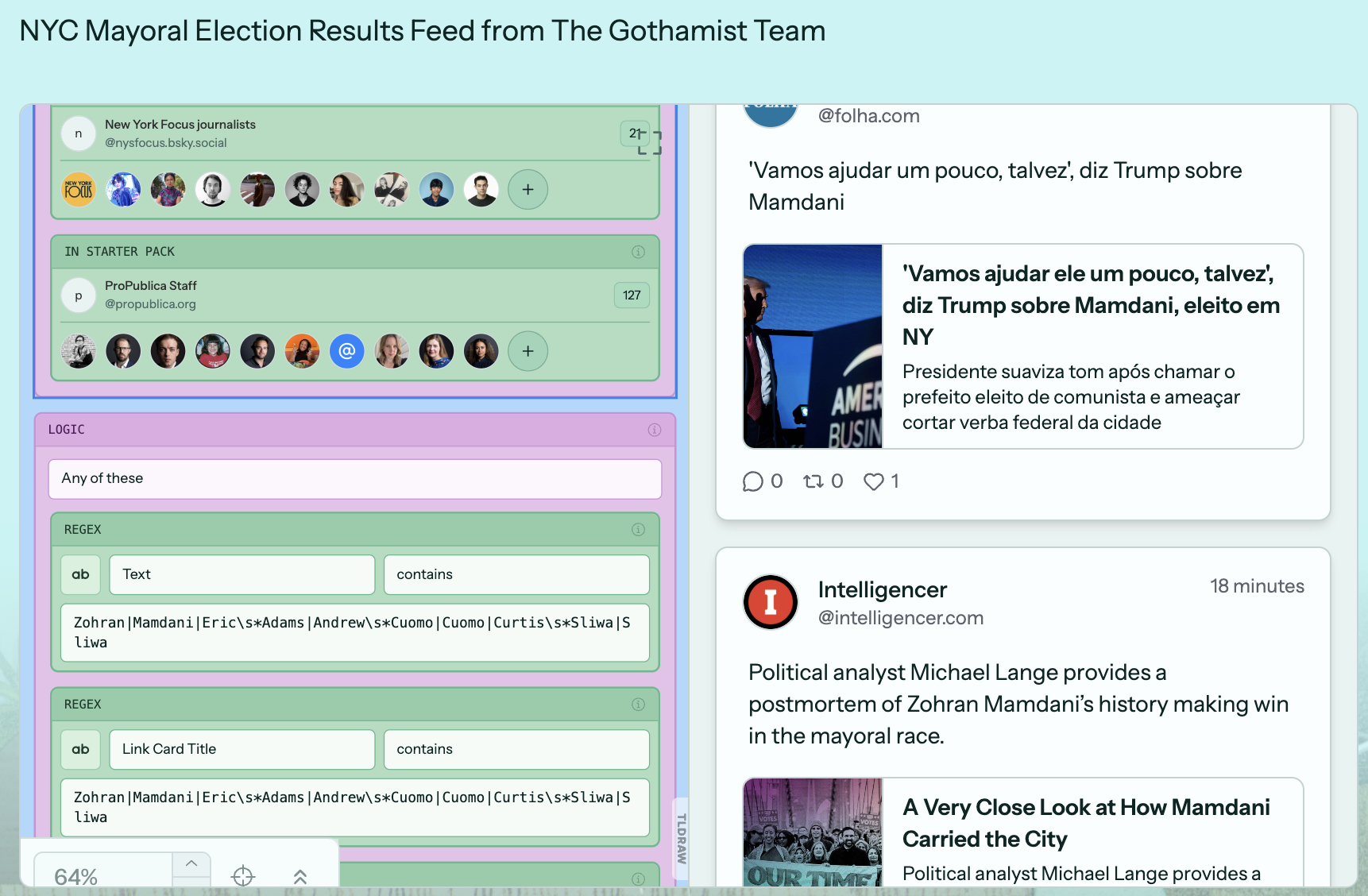Repost the Folha post
This screenshot has width=1368, height=896.
click(x=813, y=481)
